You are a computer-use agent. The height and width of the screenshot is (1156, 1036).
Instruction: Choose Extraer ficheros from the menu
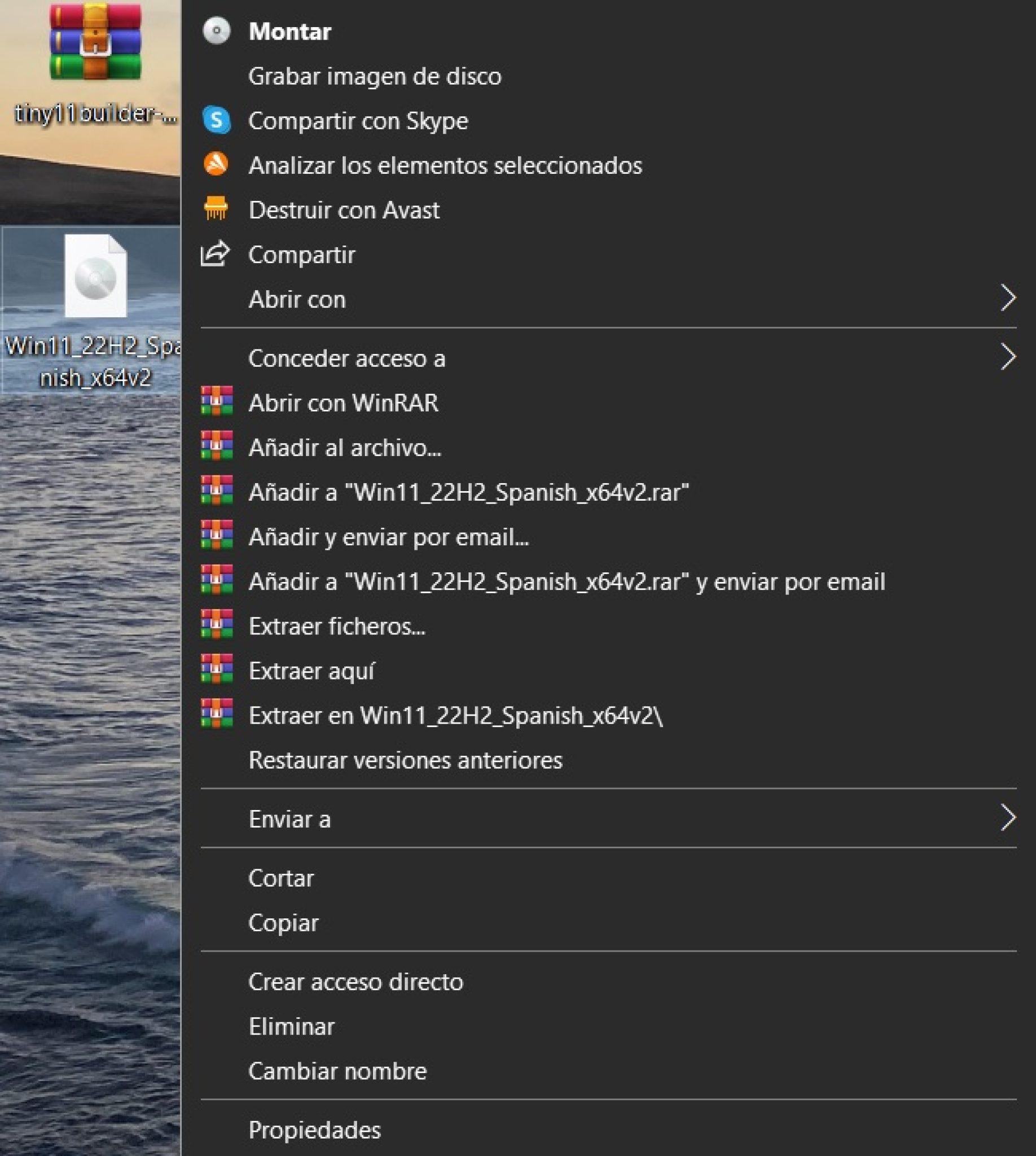338,625
